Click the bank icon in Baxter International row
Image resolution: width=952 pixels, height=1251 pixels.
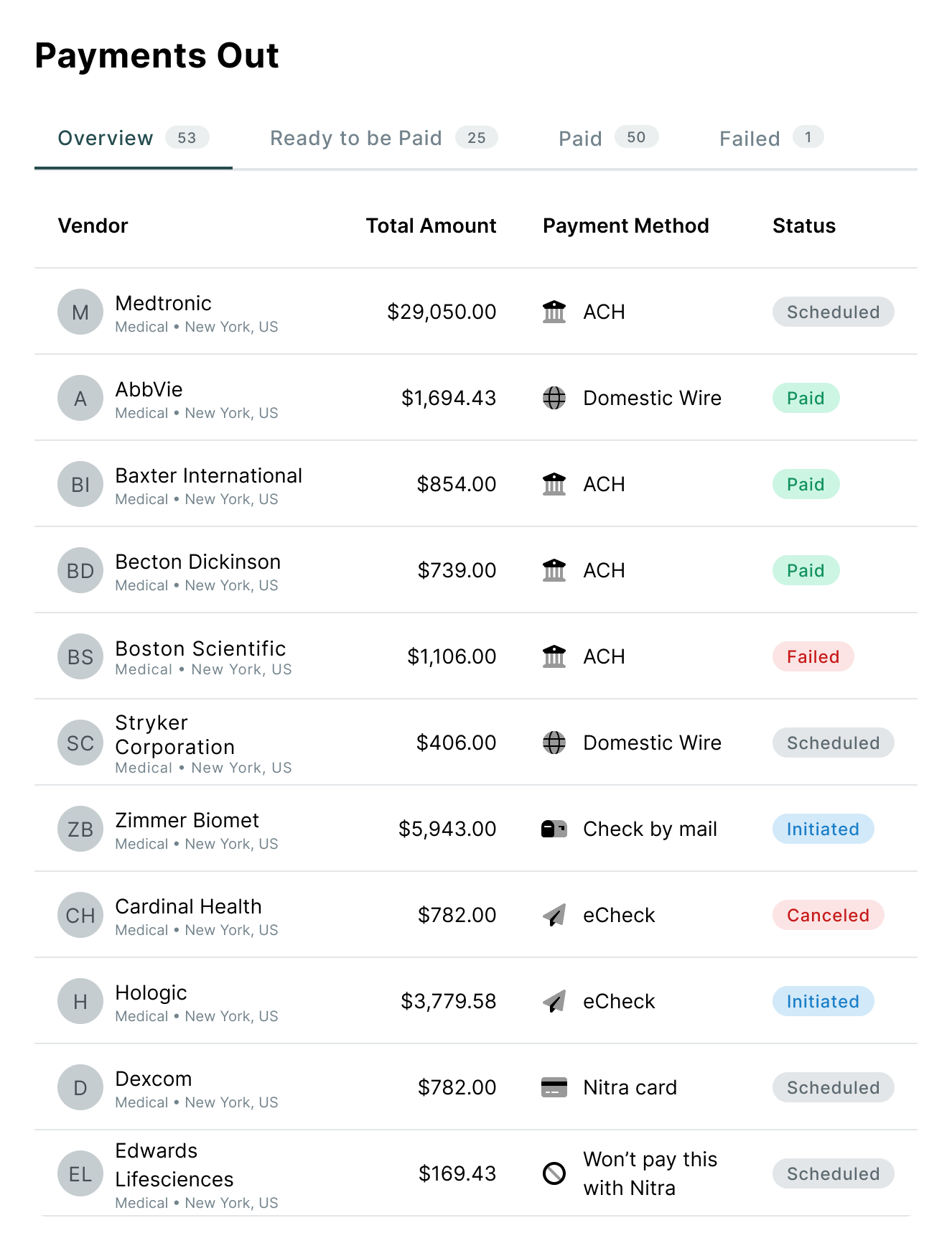(554, 484)
